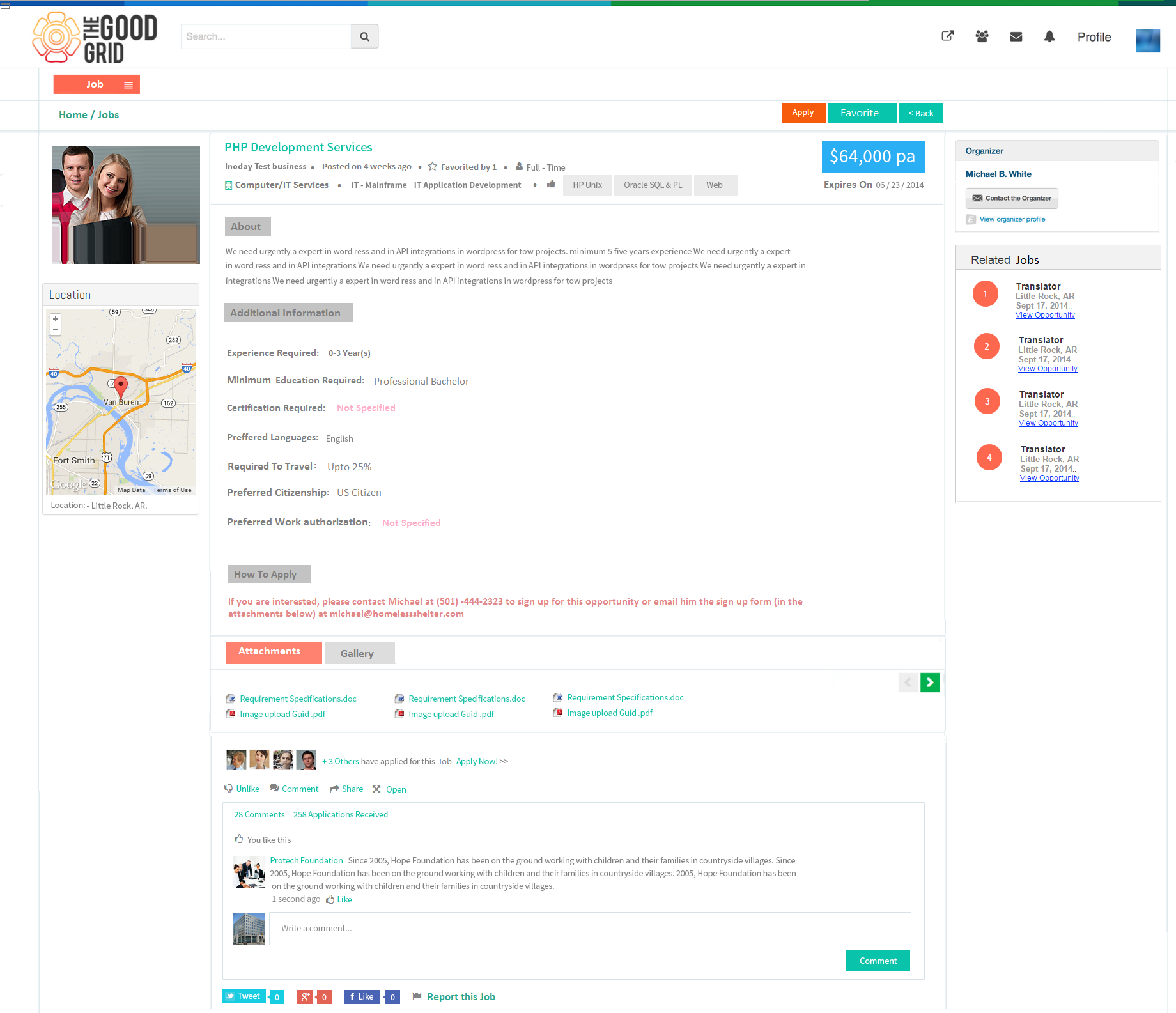
Task: Zoom in on the location map
Action: pos(56,319)
